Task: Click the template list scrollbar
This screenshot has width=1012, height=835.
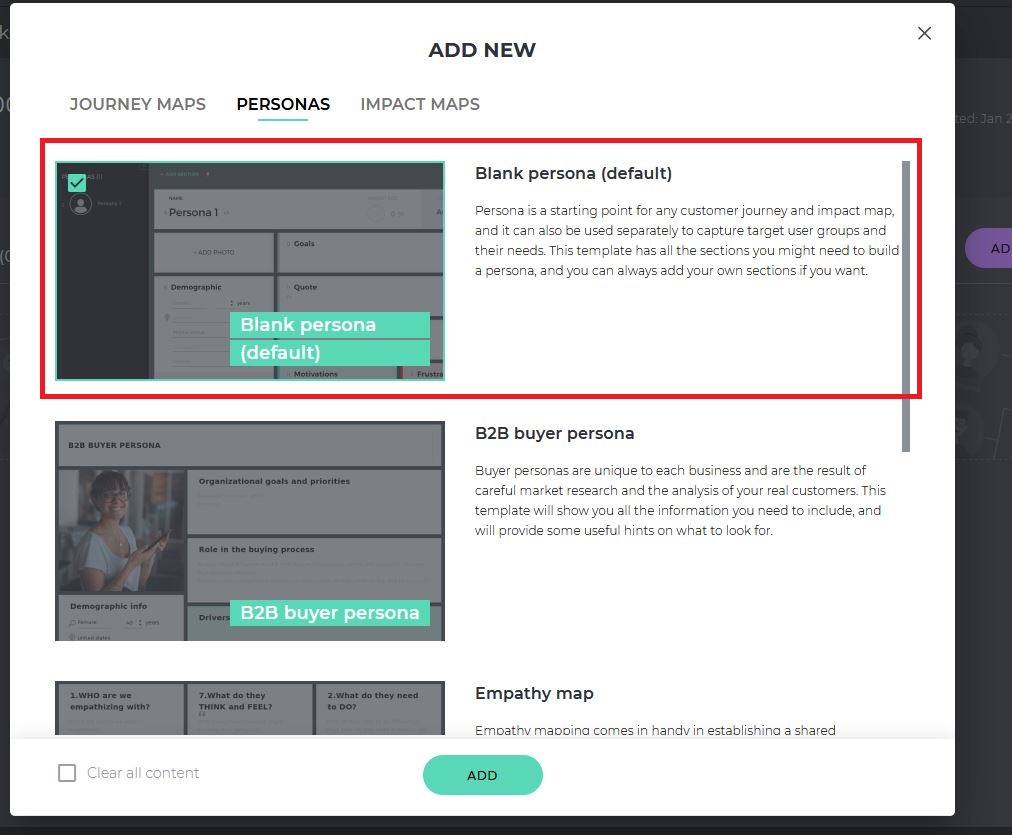Action: point(906,306)
